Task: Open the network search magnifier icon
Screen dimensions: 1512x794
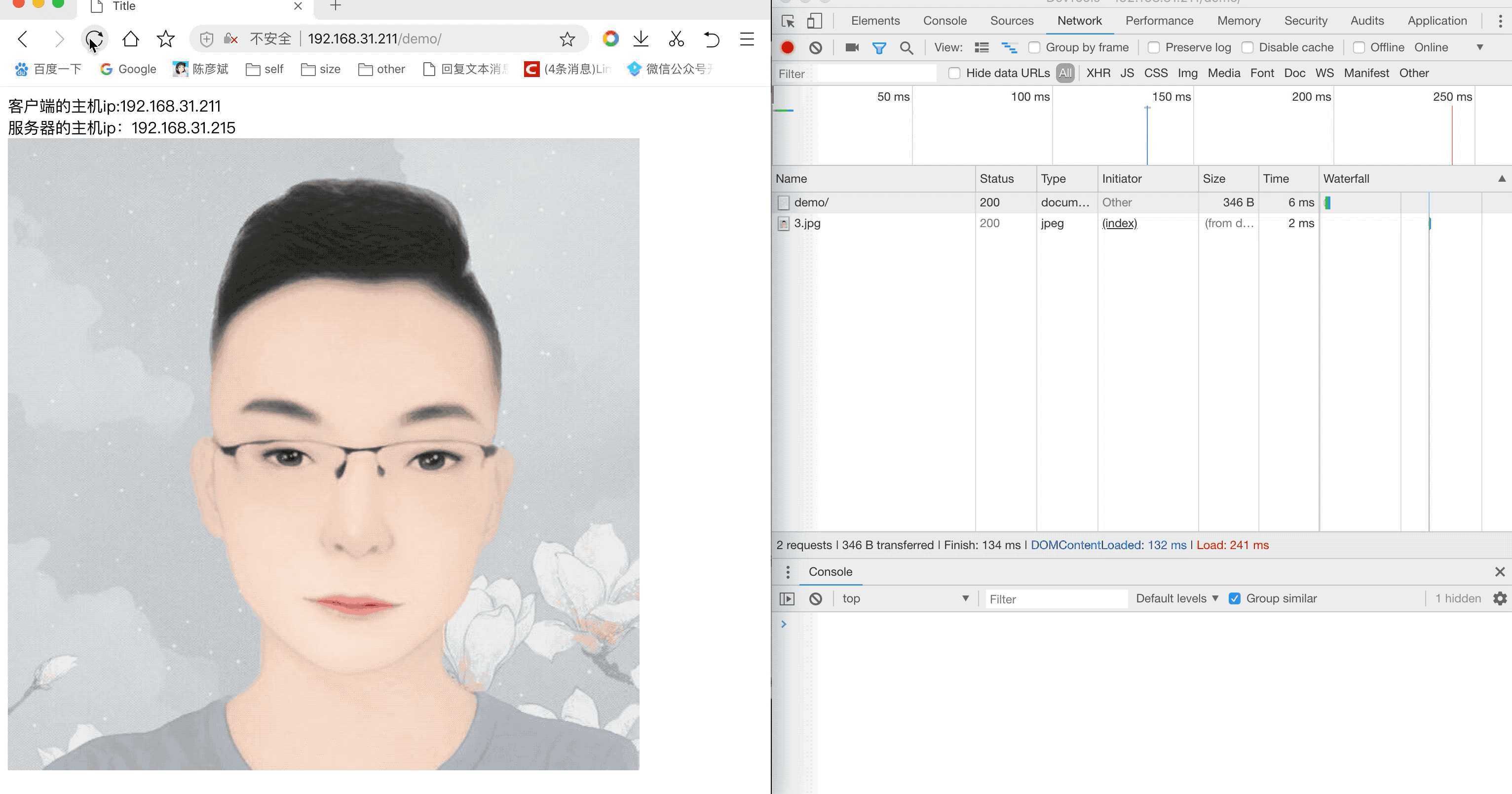Action: (x=906, y=47)
